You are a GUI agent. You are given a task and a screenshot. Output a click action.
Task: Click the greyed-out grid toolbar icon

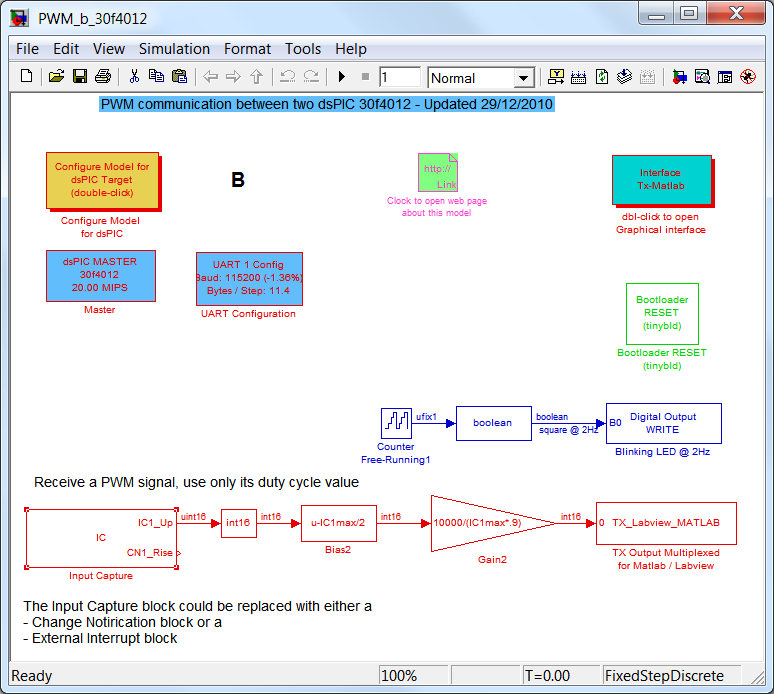[x=647, y=77]
